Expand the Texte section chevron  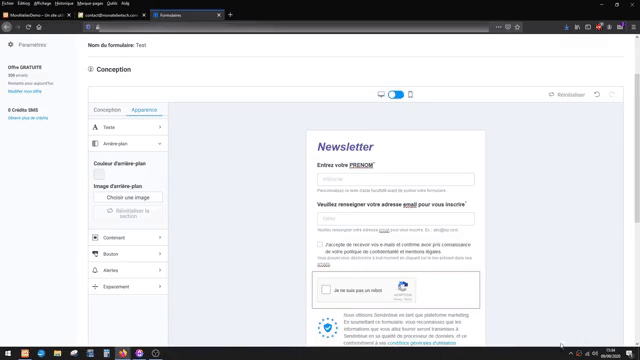(x=160, y=127)
